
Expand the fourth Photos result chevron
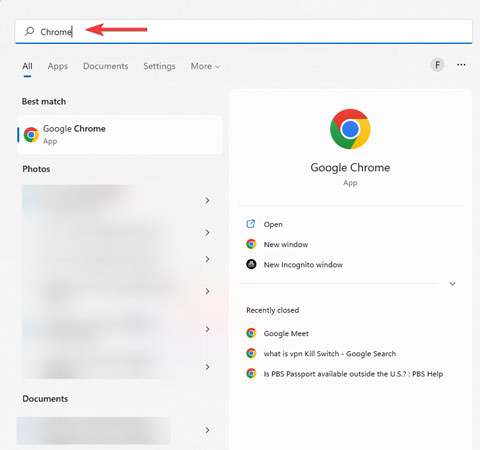coord(207,291)
